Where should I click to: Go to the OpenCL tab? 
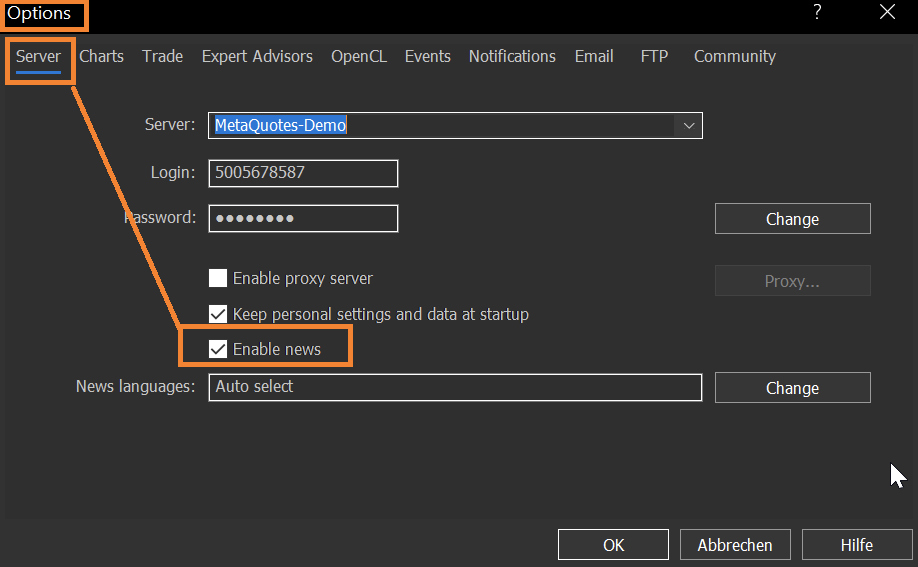click(359, 56)
